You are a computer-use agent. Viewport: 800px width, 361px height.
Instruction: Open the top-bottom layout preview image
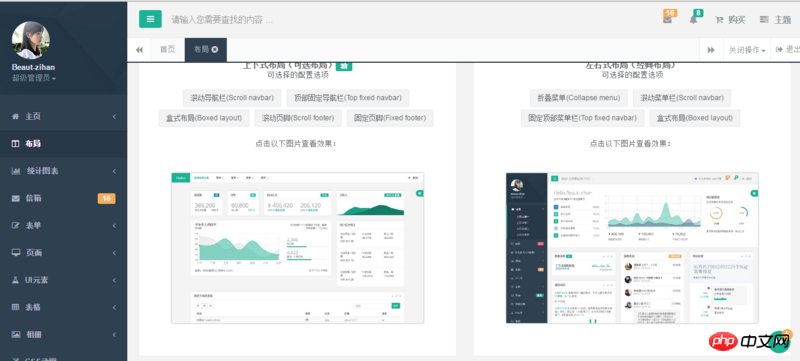297,248
